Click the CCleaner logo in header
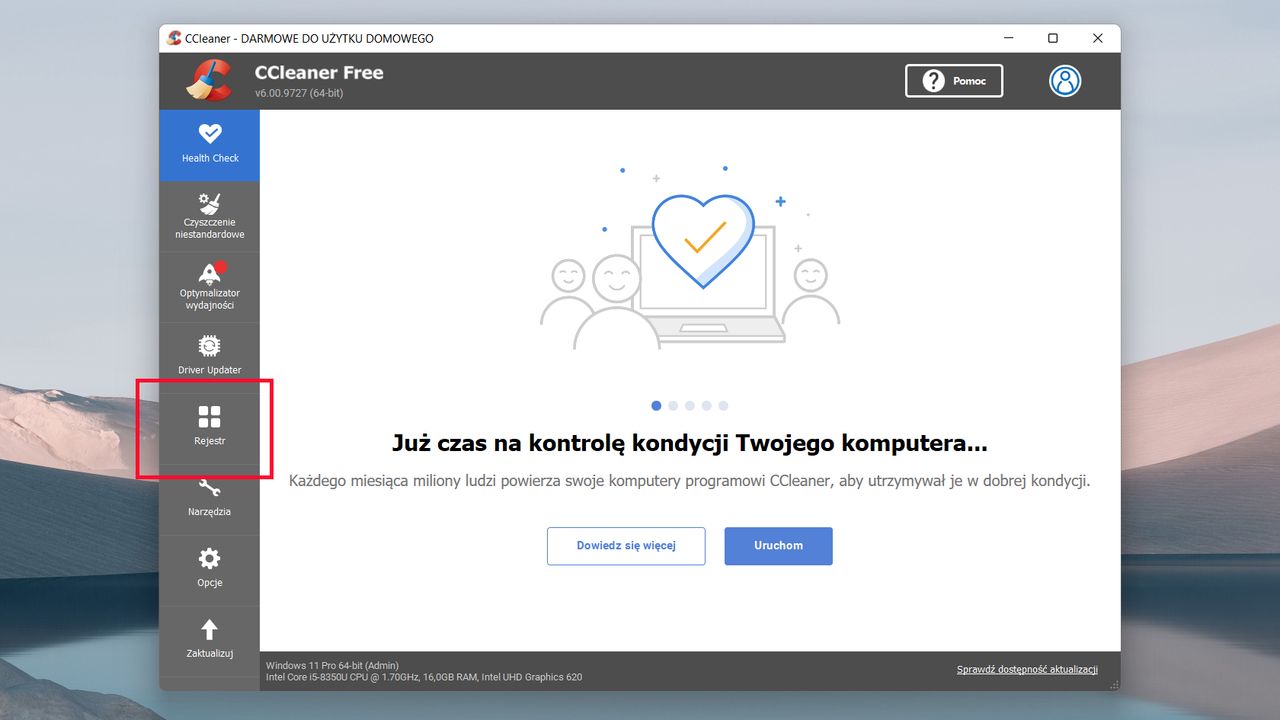Viewport: 1280px width, 720px height. [x=208, y=80]
